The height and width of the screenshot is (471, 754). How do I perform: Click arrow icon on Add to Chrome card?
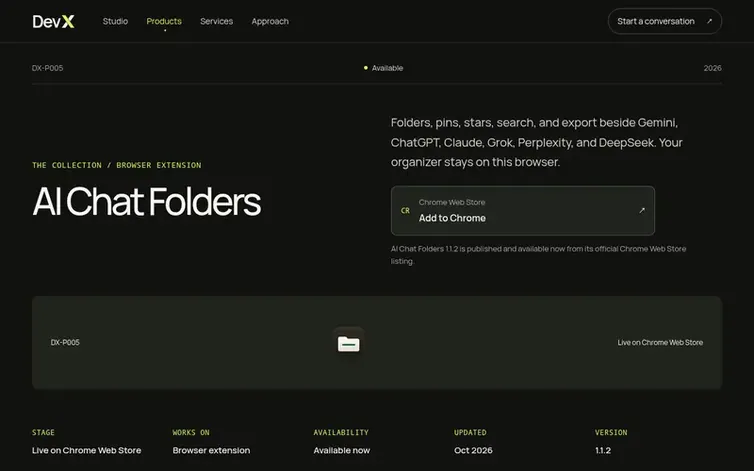pos(641,210)
